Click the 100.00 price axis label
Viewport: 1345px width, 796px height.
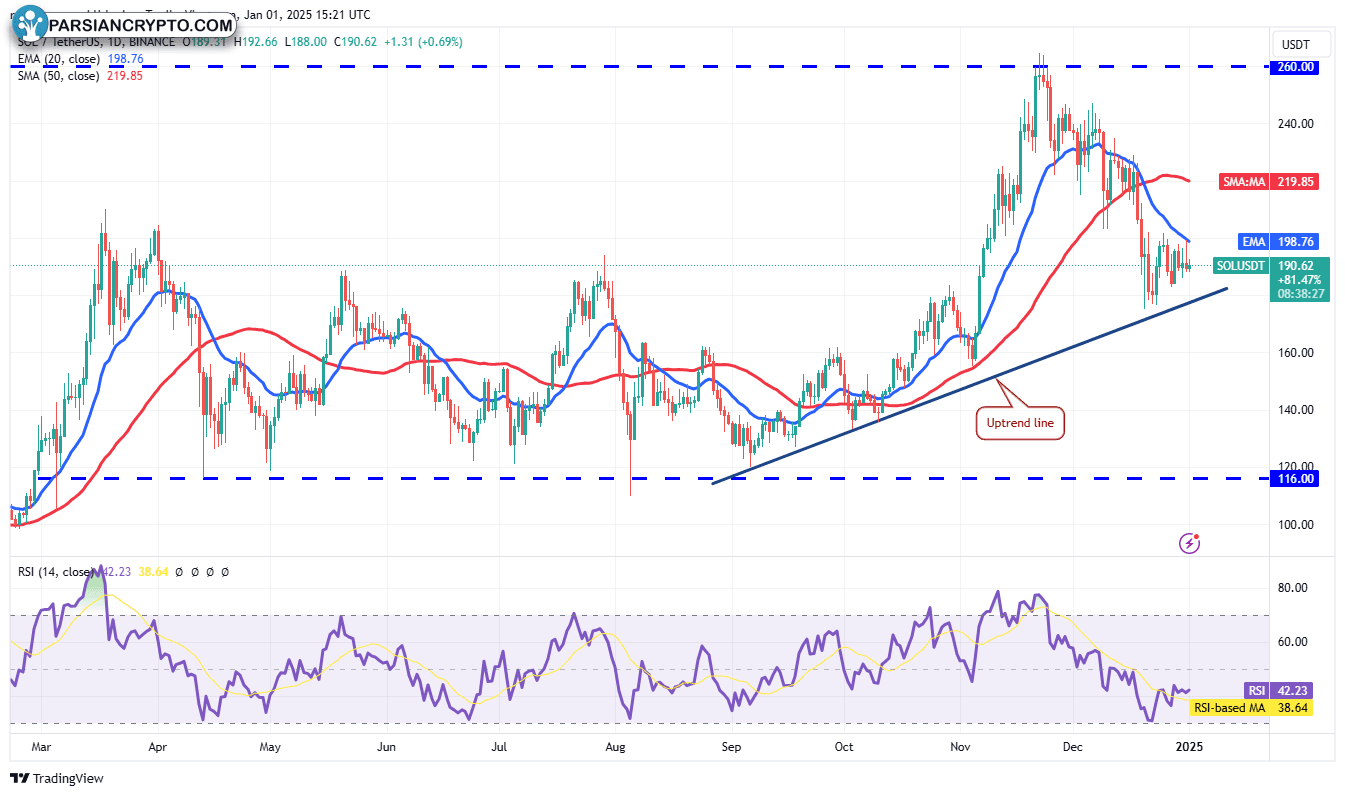pyautogui.click(x=1298, y=525)
